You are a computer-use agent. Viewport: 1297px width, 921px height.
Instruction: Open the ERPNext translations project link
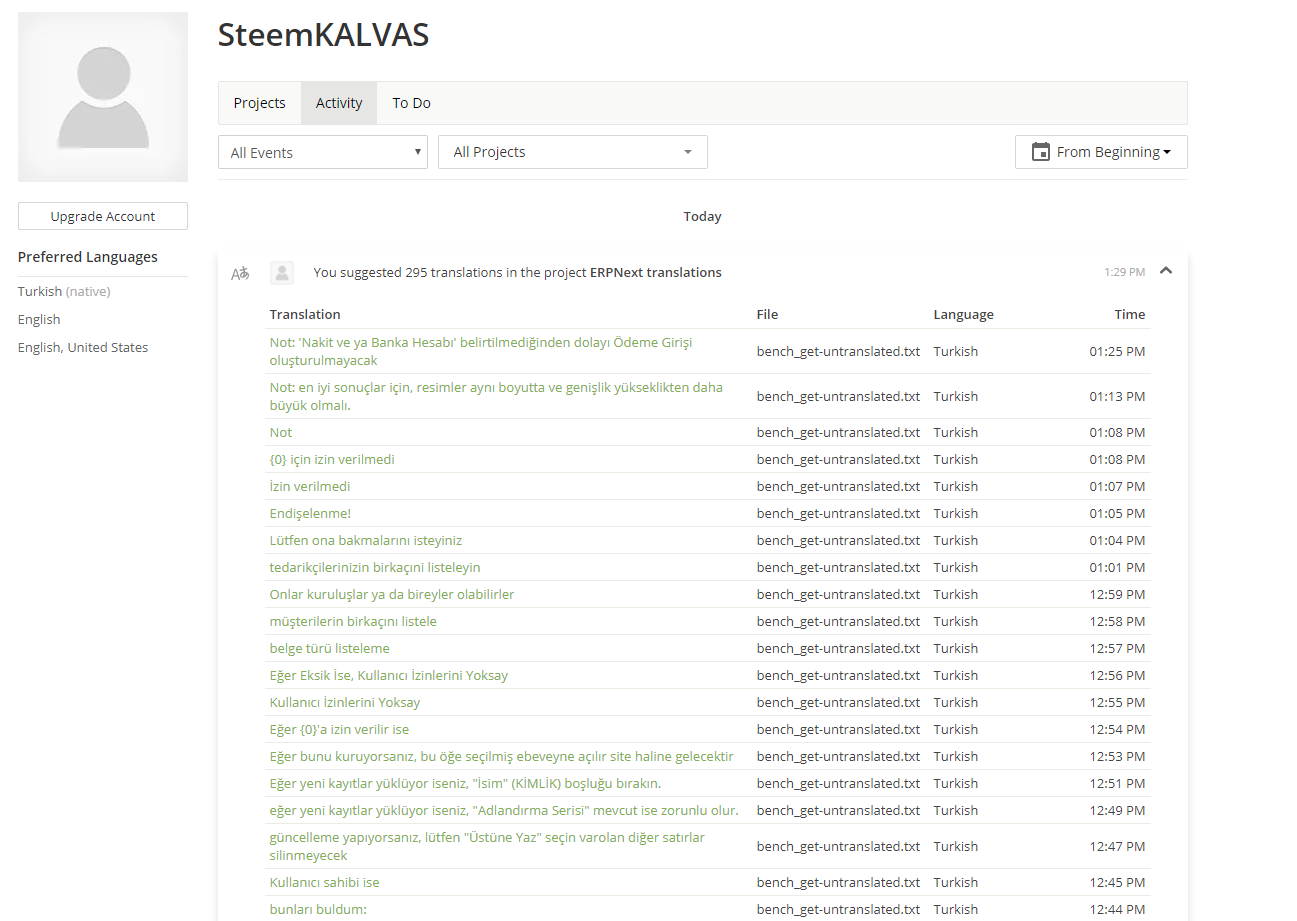coord(656,272)
